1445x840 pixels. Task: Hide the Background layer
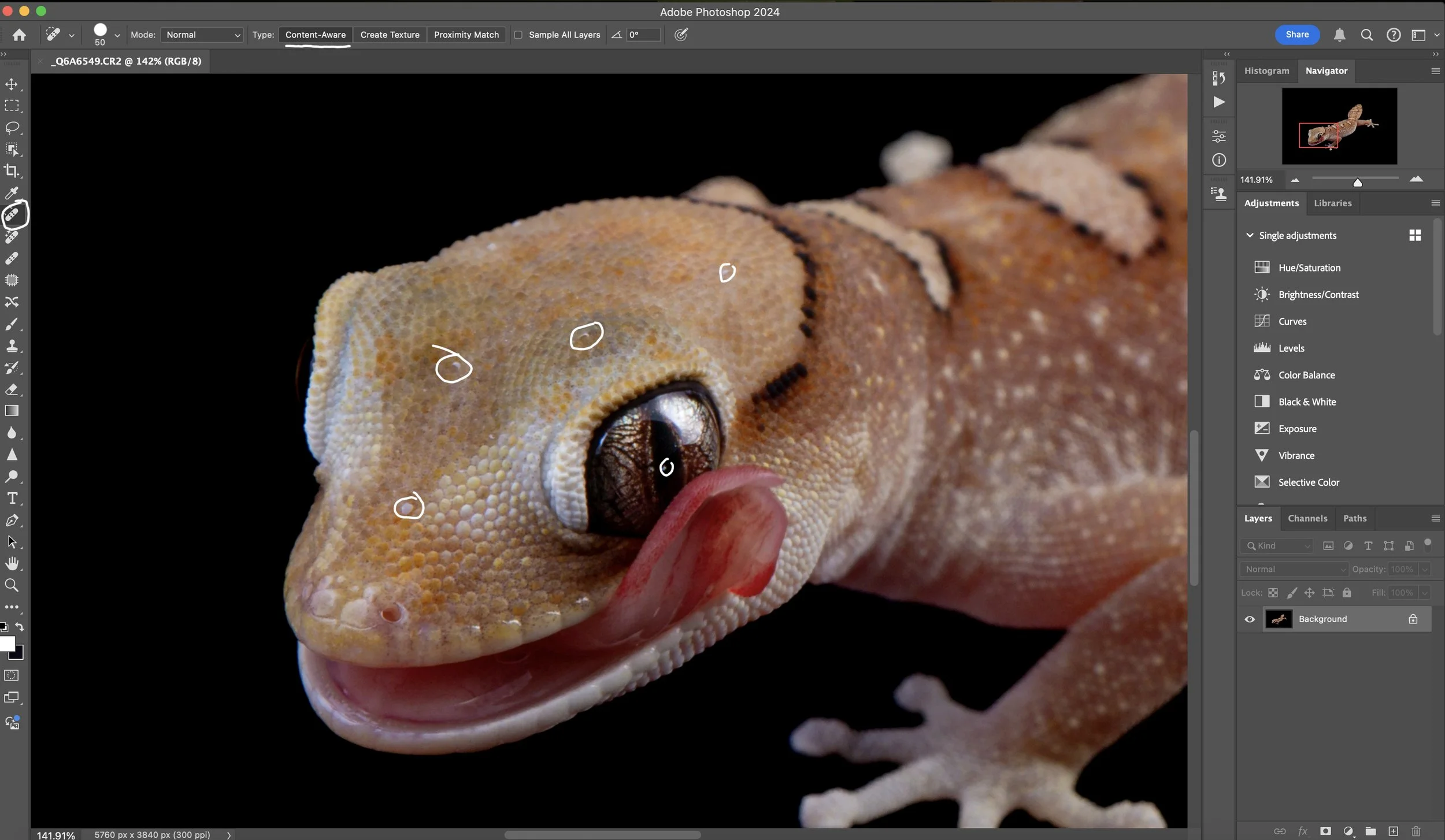pos(1249,619)
